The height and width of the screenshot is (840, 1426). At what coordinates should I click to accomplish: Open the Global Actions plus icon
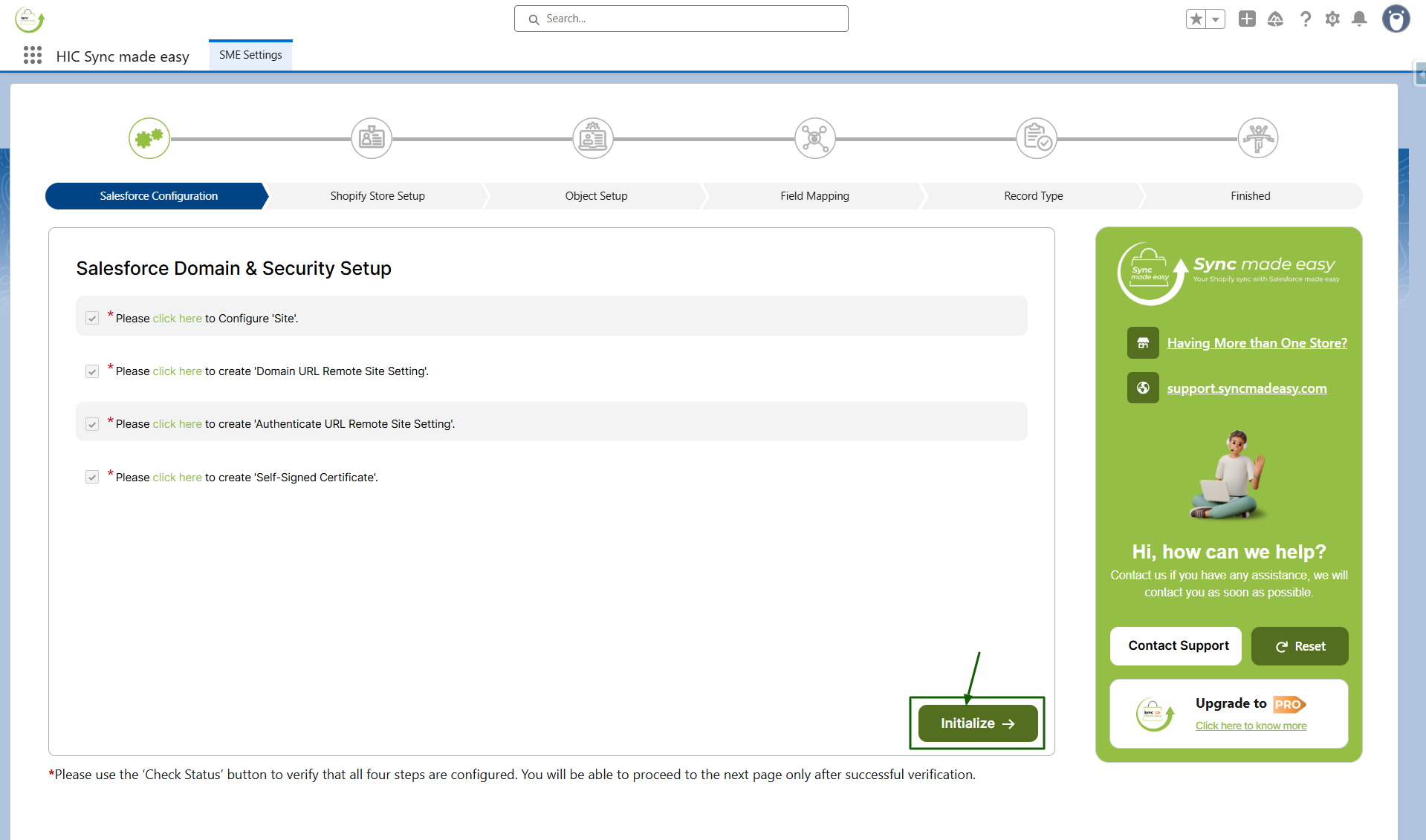coord(1247,19)
